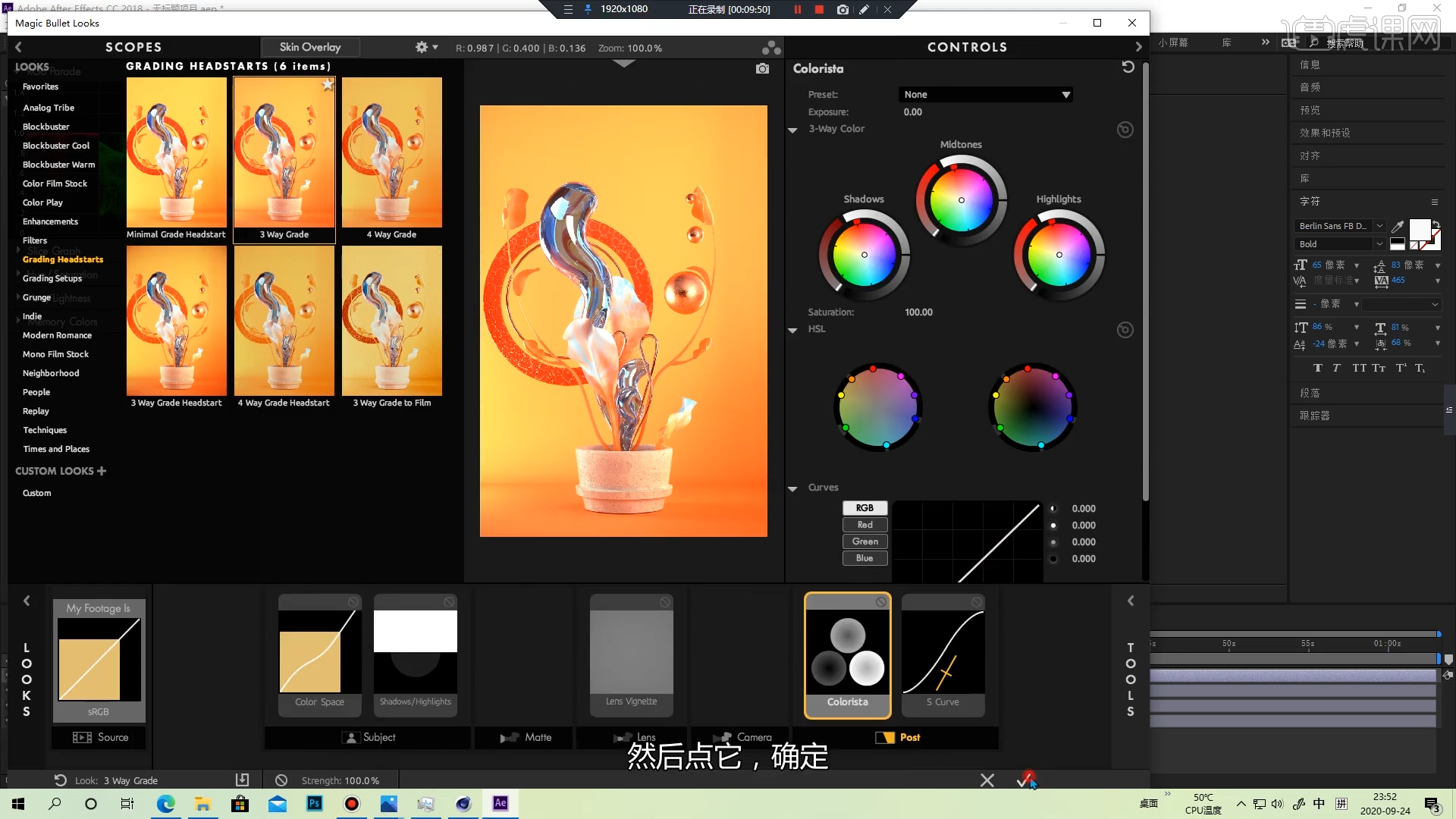The height and width of the screenshot is (819, 1456).
Task: Disable the Shadows/Highlights tool
Action: (449, 601)
